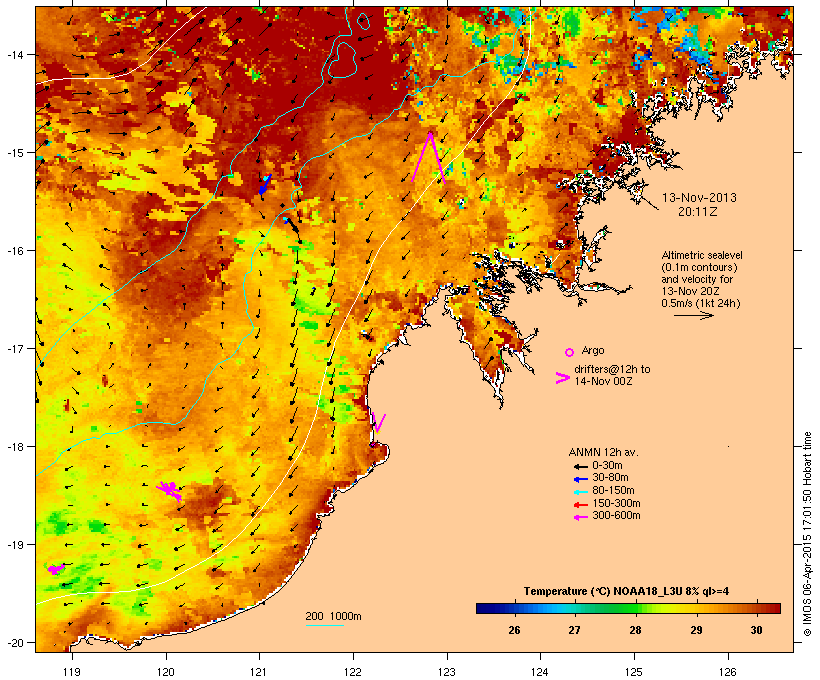Click the temperature color bar
Image resolution: width=820 pixels, height=680 pixels.
point(628,608)
